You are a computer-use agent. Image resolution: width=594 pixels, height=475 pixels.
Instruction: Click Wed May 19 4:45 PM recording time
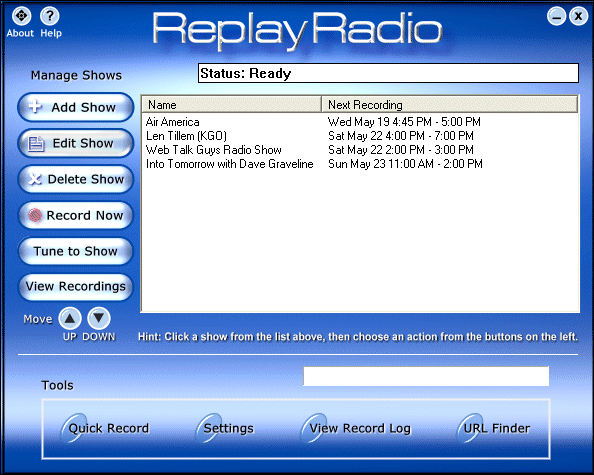pyautogui.click(x=404, y=122)
